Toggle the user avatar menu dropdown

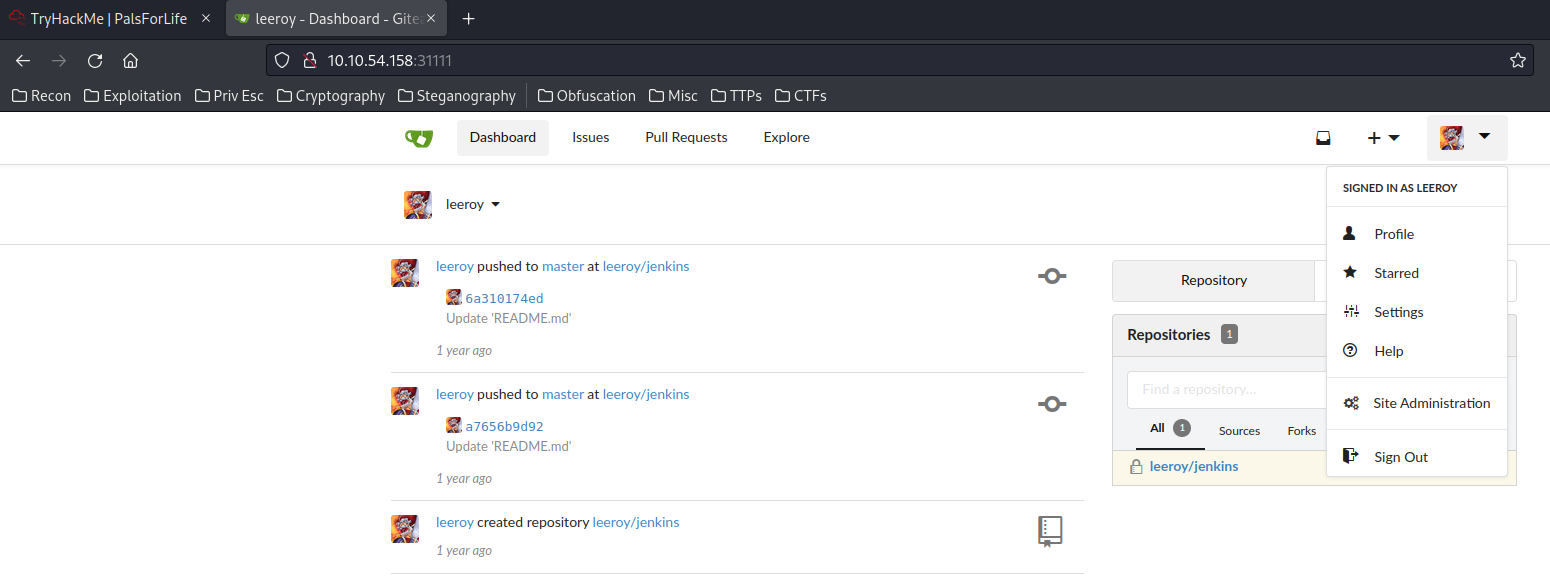pos(1467,138)
